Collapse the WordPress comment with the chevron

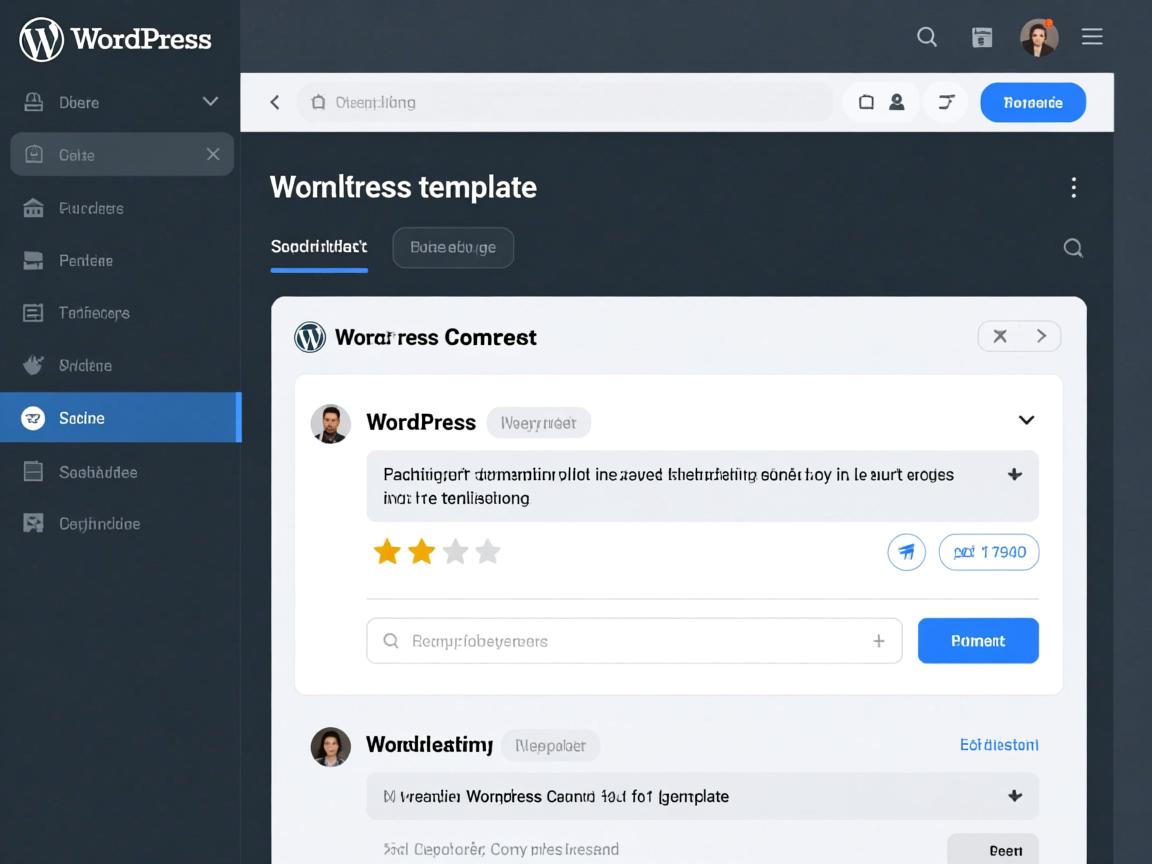coord(1026,420)
